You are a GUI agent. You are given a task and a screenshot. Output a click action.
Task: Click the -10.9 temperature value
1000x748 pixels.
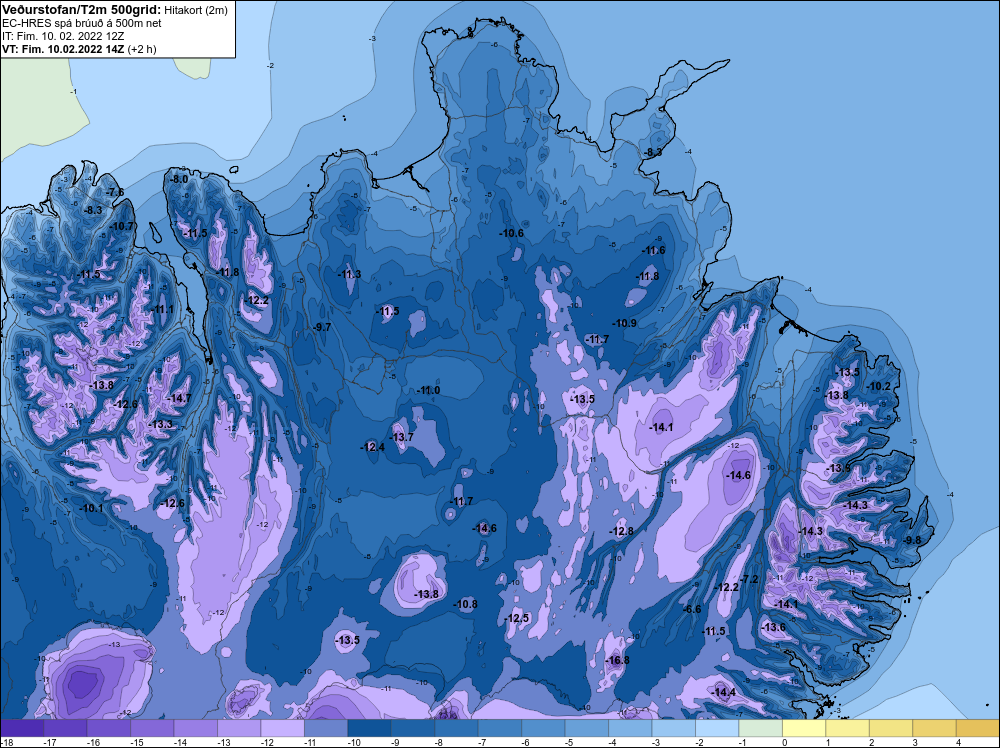click(x=625, y=323)
